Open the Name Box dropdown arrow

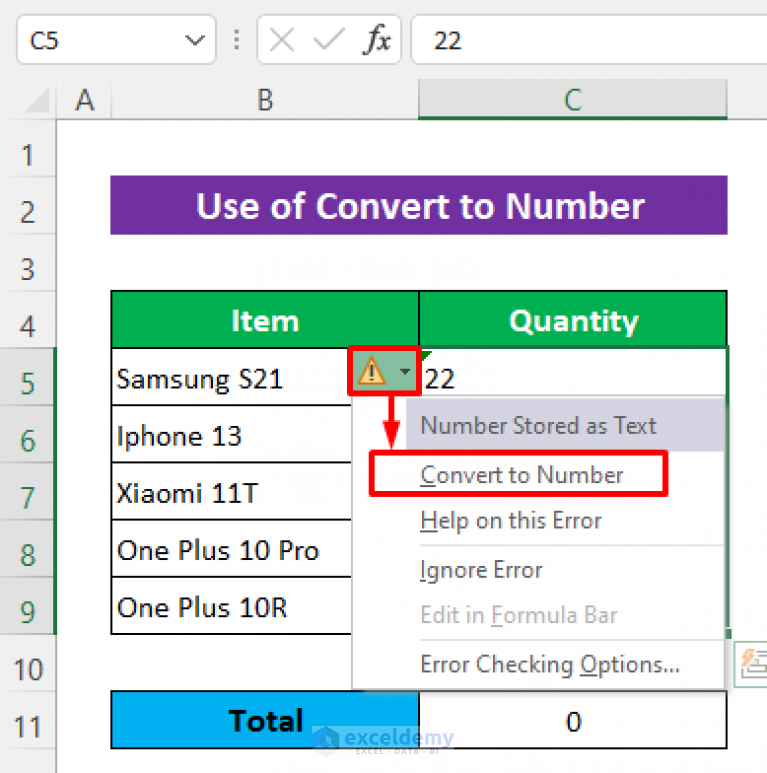[x=194, y=41]
